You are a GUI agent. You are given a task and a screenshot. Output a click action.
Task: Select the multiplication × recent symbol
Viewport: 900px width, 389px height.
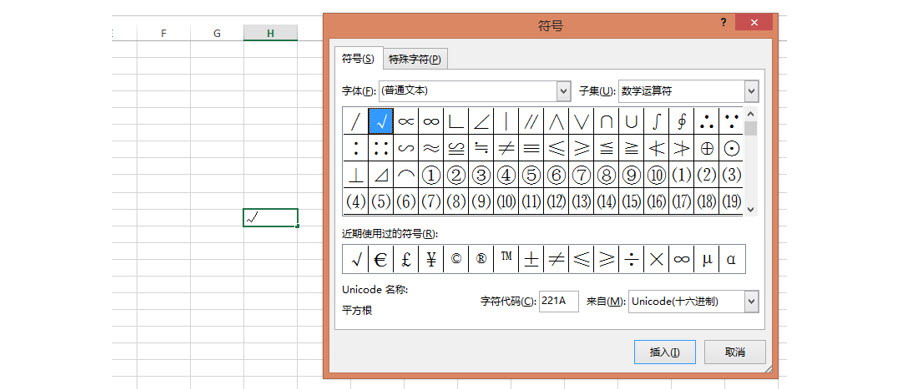click(x=656, y=259)
